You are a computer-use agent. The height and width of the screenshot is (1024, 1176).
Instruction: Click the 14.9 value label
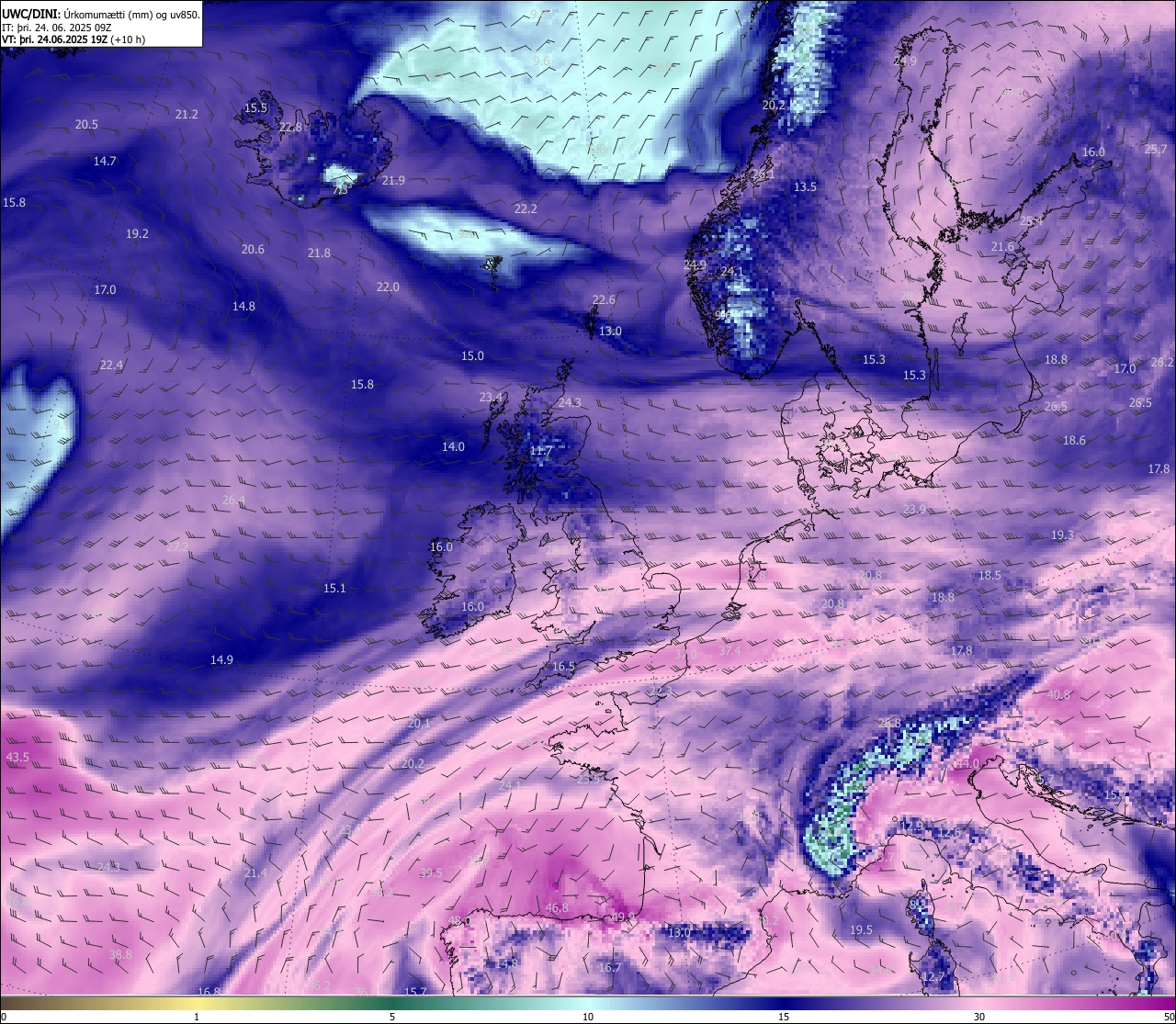point(221,659)
